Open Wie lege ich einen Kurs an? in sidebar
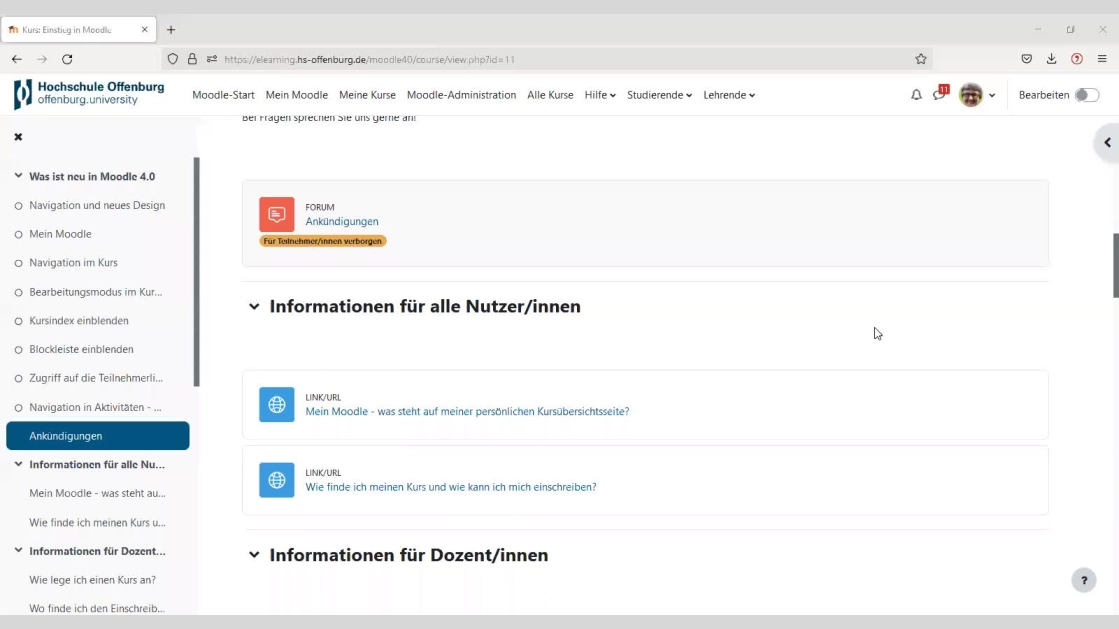1119x629 pixels. click(x=92, y=580)
